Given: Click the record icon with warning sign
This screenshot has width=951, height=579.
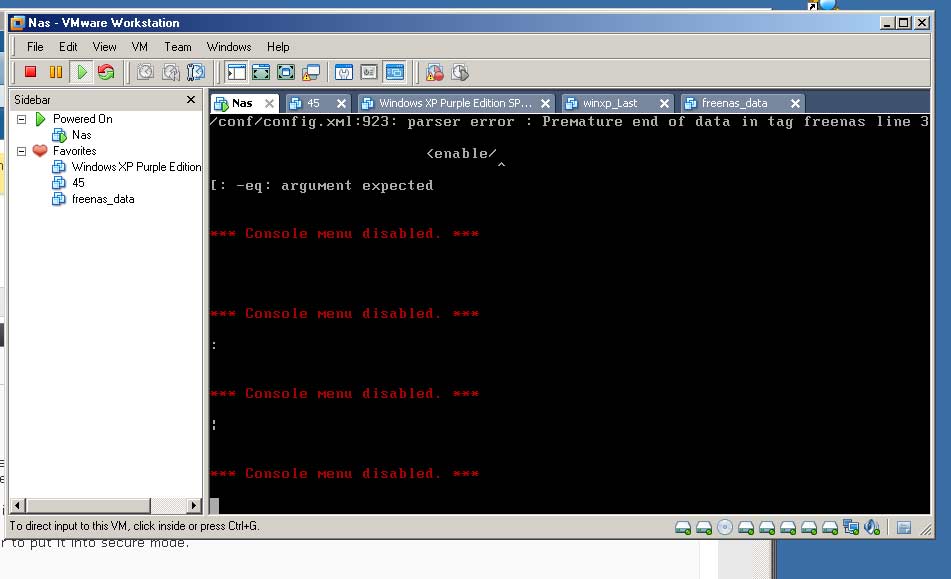Looking at the screenshot, I should coord(434,73).
